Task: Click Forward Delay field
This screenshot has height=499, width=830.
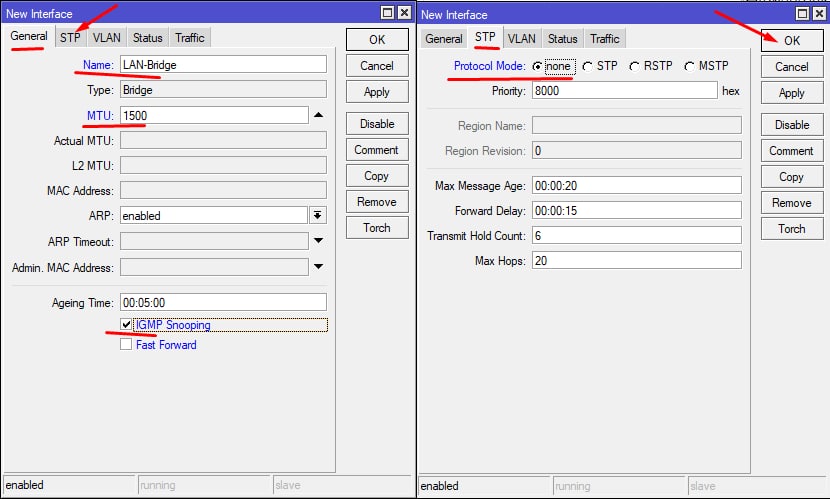Action: pos(637,210)
